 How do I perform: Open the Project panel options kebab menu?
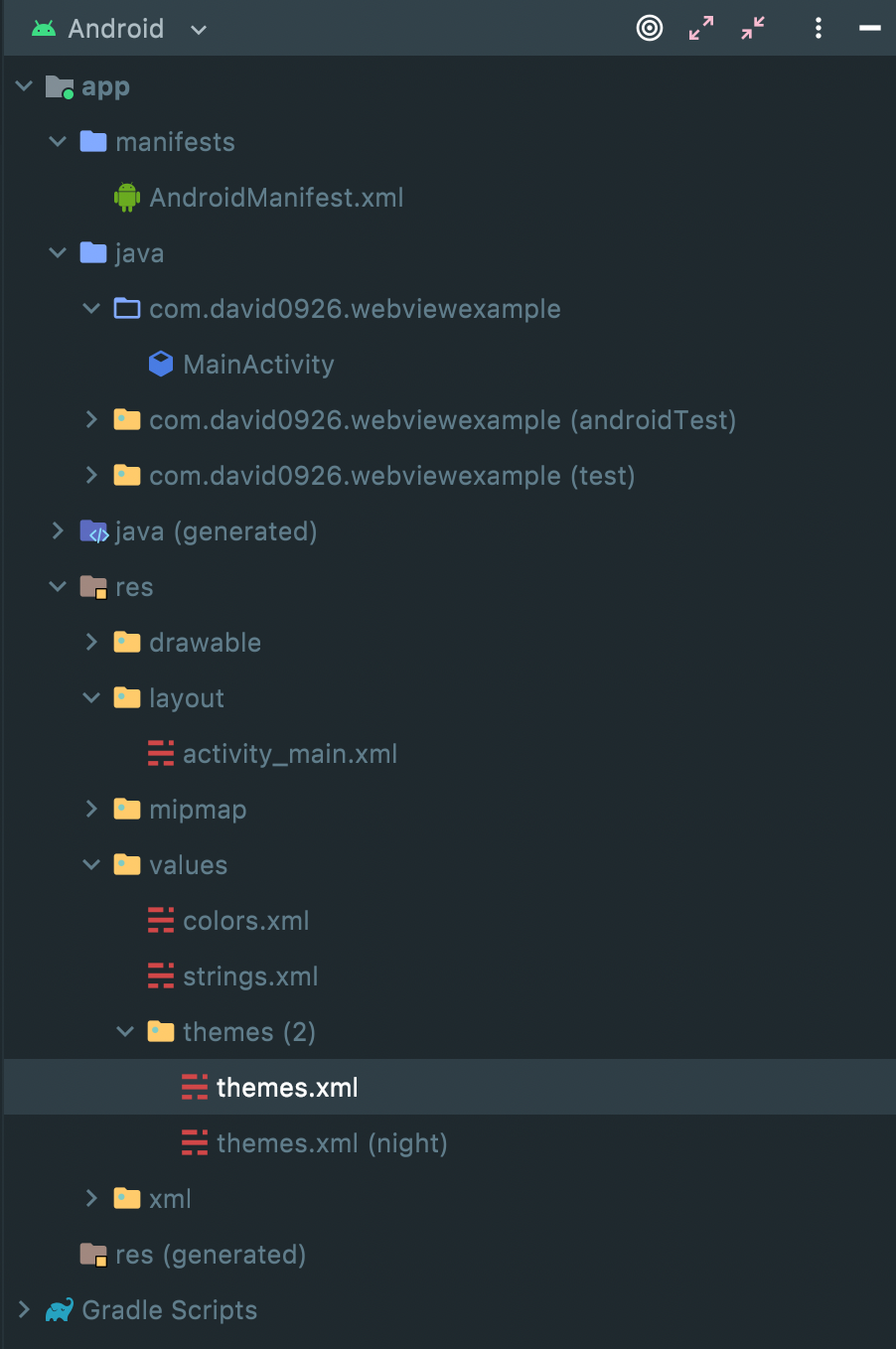coord(818,28)
